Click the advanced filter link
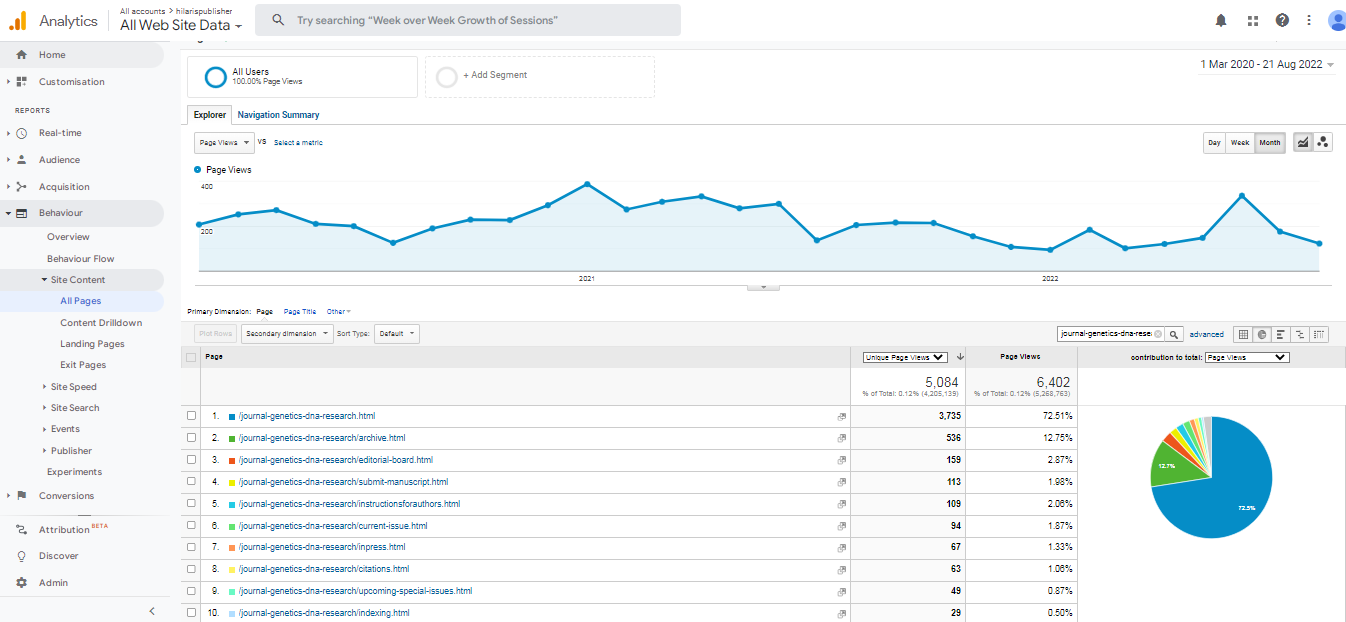The height and width of the screenshot is (622, 1346). pyautogui.click(x=1206, y=334)
